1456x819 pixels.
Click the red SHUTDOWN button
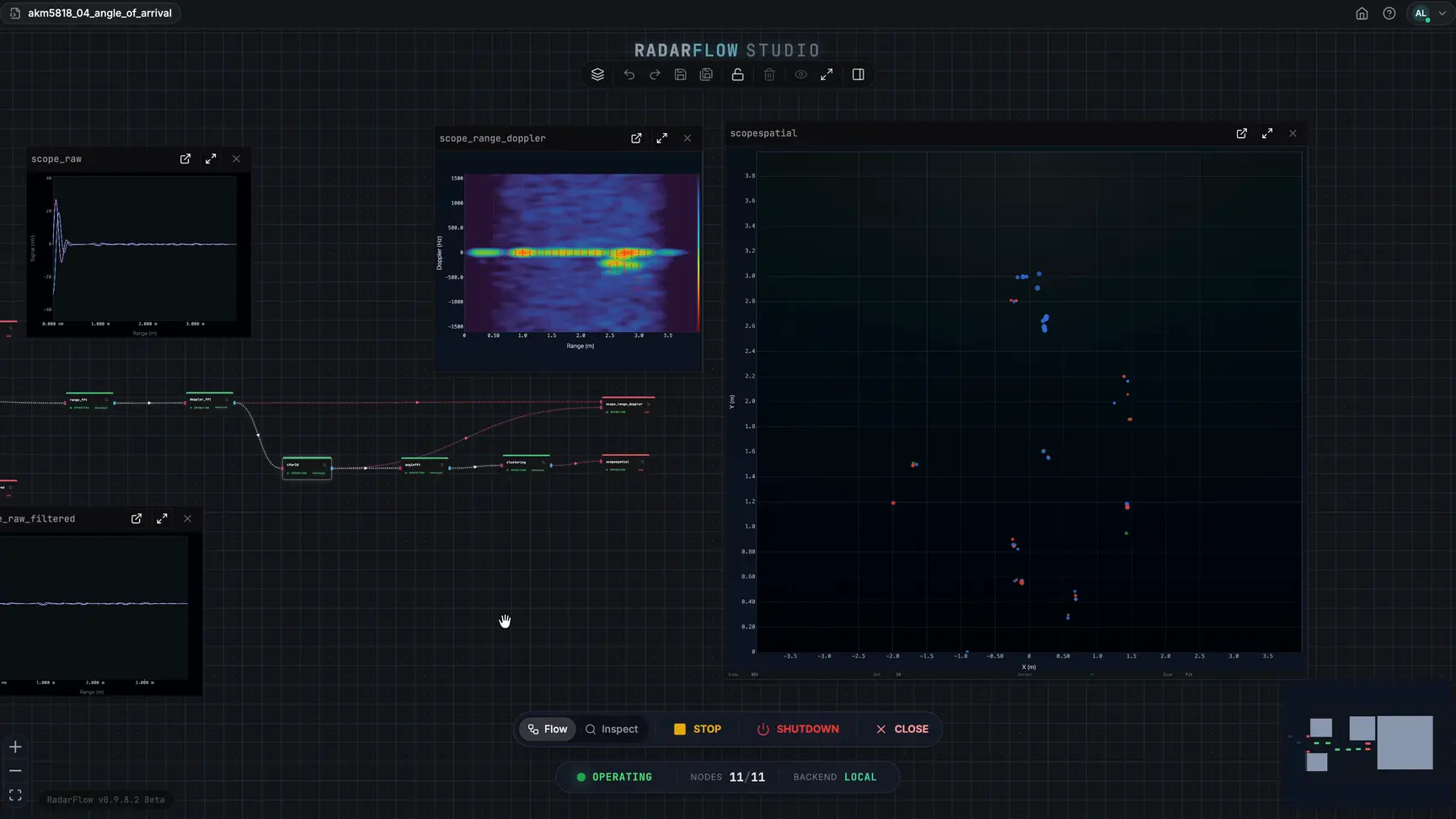coord(798,729)
